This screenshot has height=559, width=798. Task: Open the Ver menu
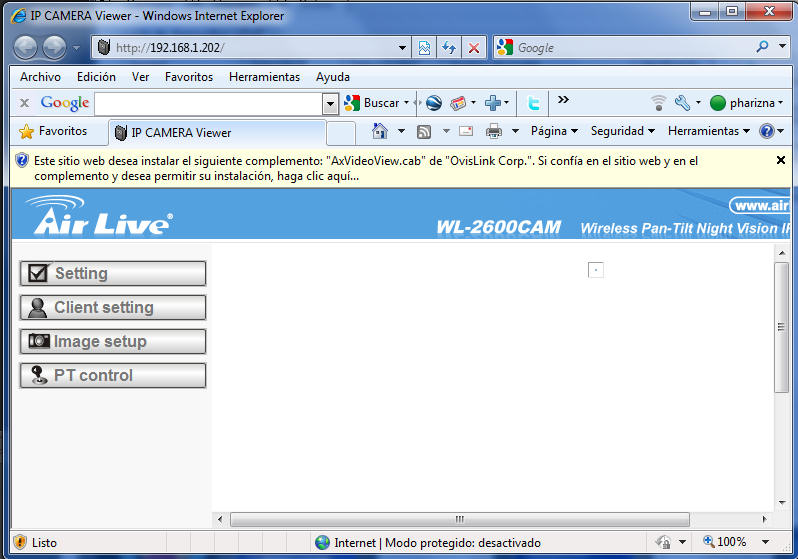(140, 77)
